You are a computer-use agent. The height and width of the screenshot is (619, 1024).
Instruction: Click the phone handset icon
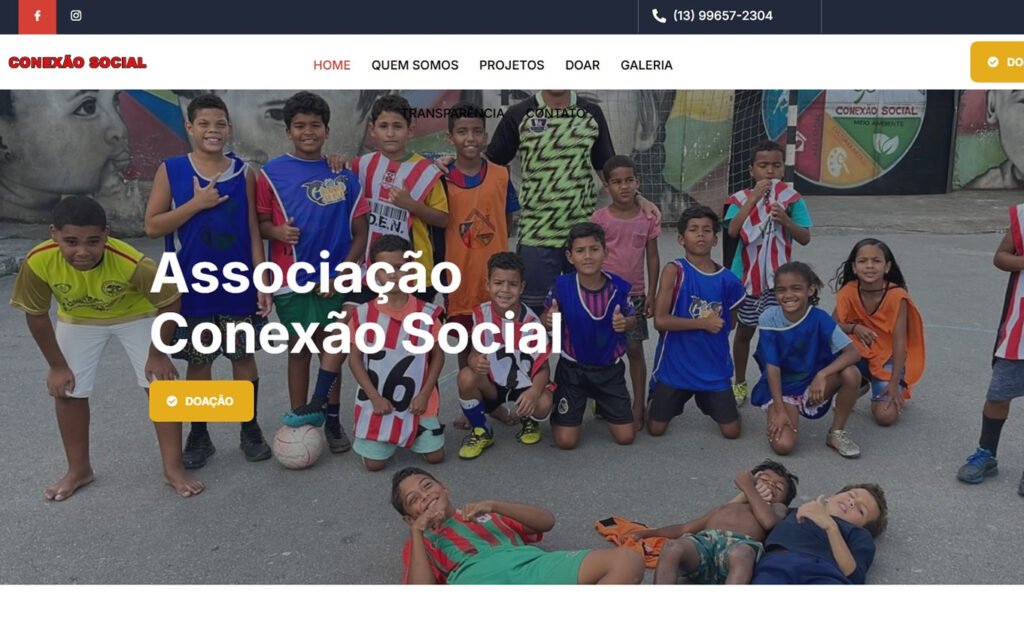(x=659, y=16)
